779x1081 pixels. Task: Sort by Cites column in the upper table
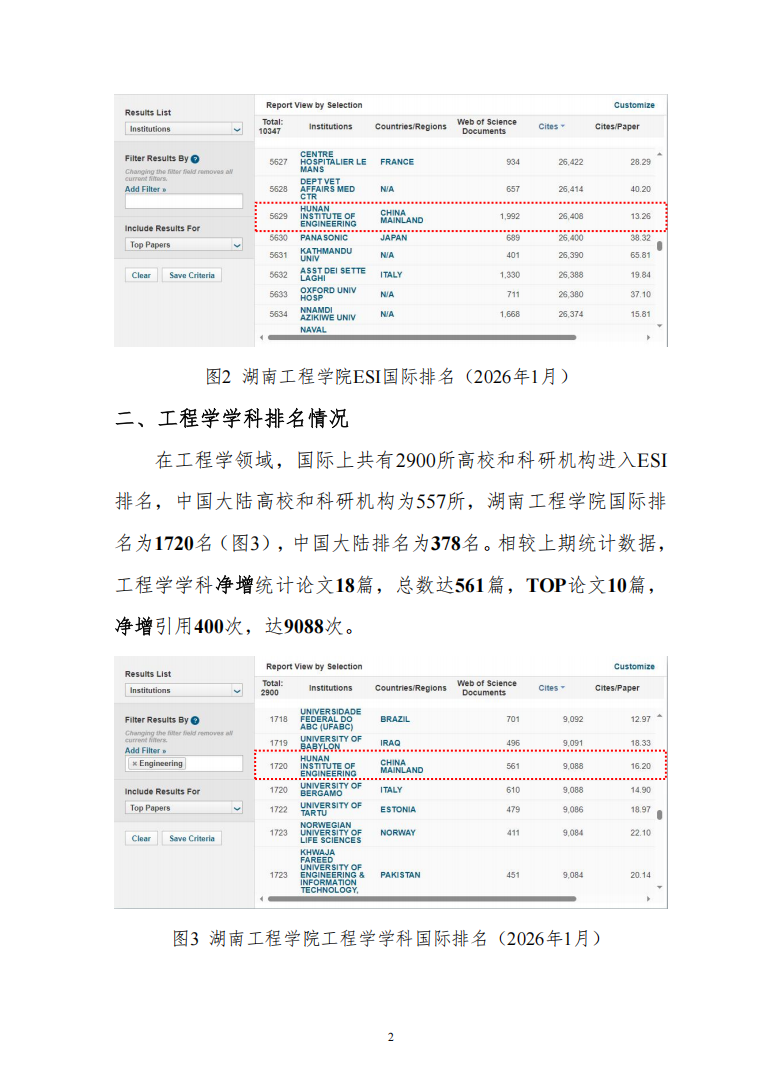(551, 127)
